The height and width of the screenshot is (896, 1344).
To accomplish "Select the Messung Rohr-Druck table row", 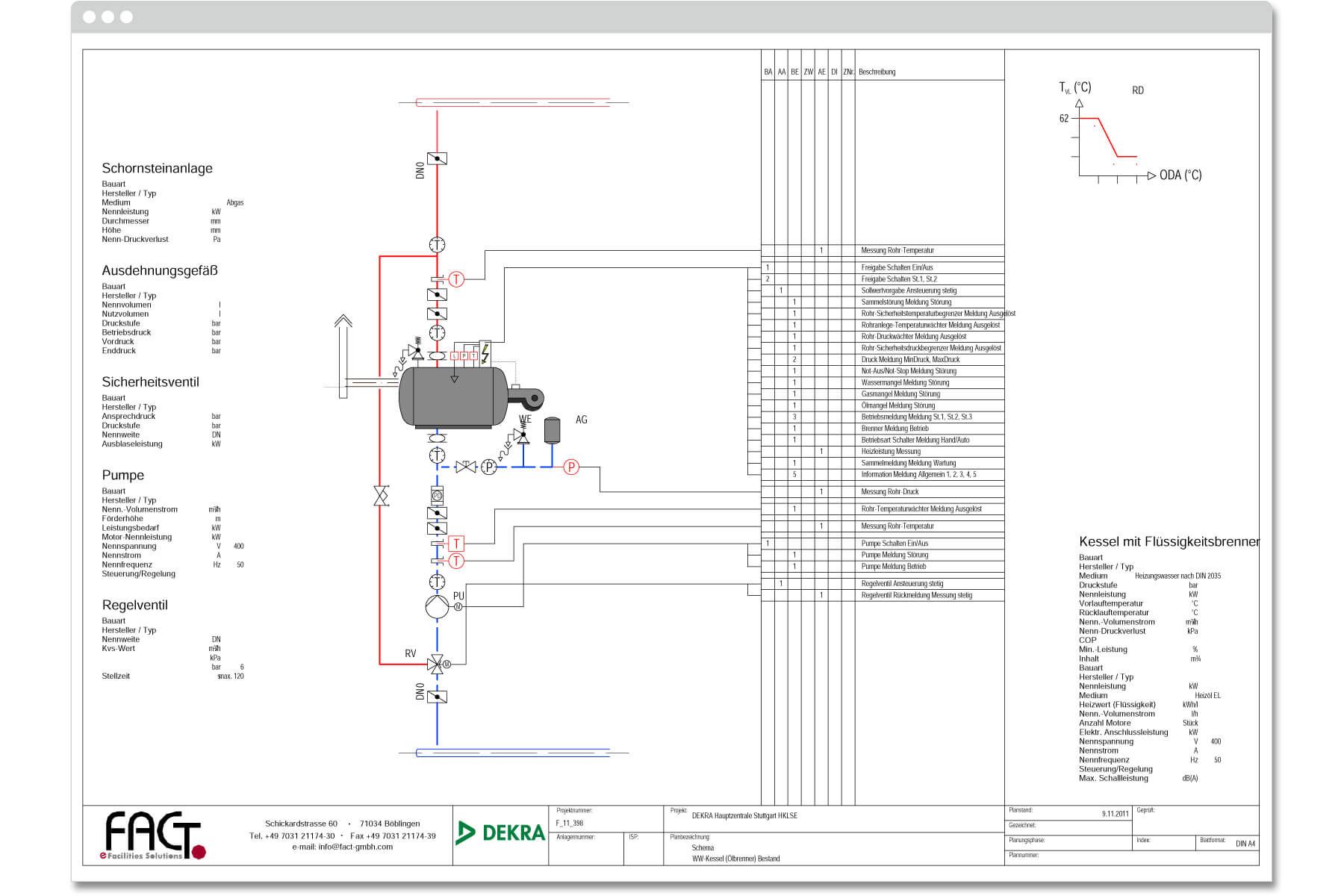I will (x=889, y=492).
